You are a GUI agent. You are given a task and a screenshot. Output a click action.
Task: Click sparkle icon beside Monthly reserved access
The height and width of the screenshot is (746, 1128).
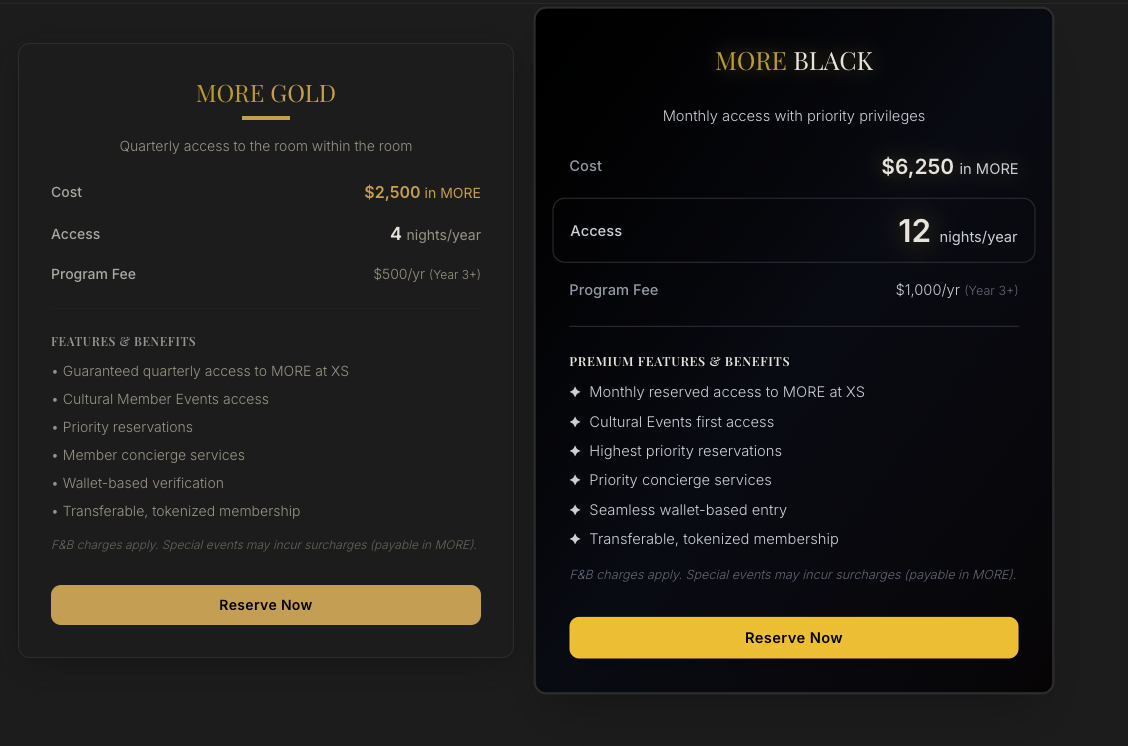(575, 392)
